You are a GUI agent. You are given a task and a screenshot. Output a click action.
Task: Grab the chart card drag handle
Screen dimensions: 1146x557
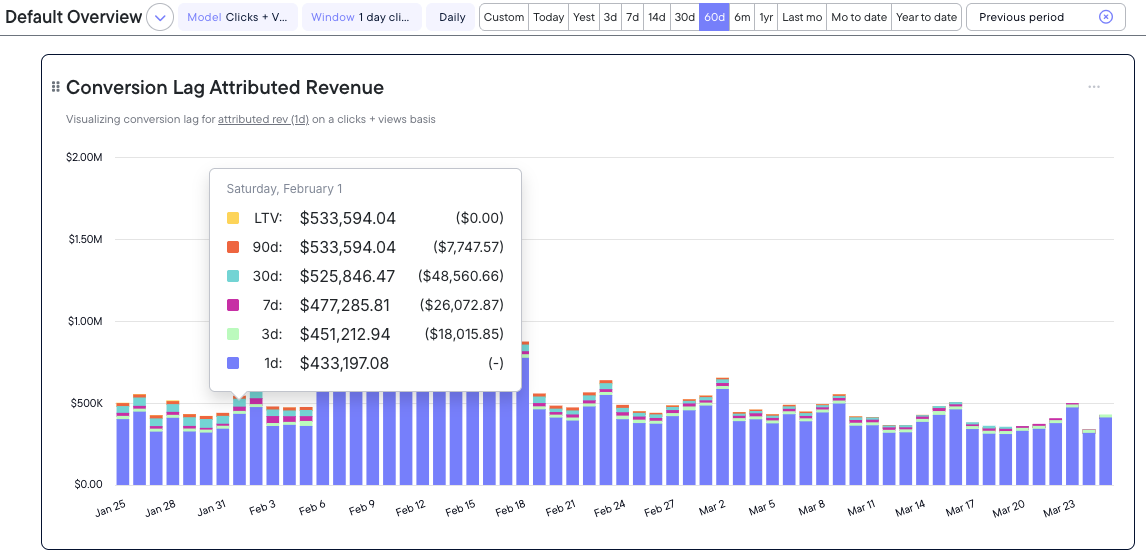pos(56,87)
